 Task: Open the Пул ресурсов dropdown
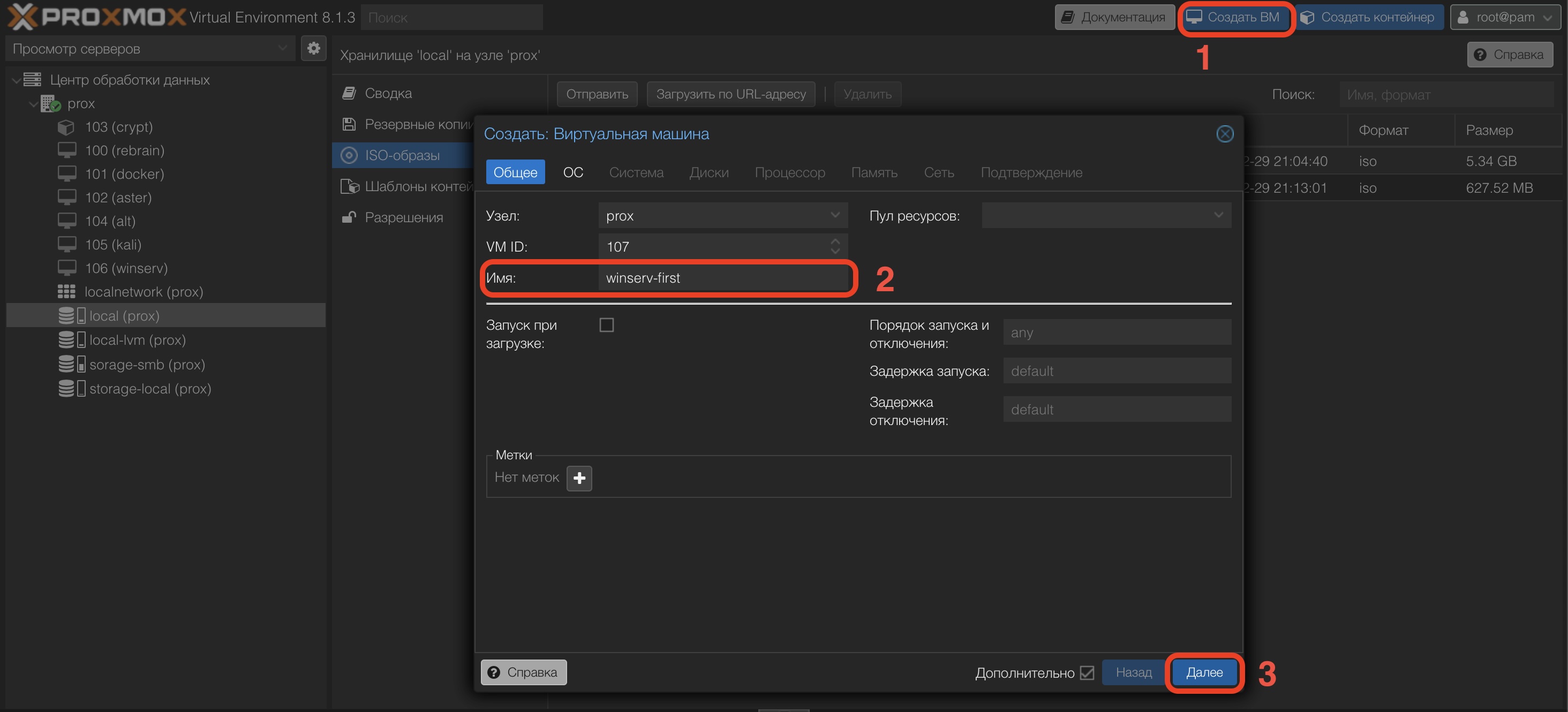click(1218, 215)
